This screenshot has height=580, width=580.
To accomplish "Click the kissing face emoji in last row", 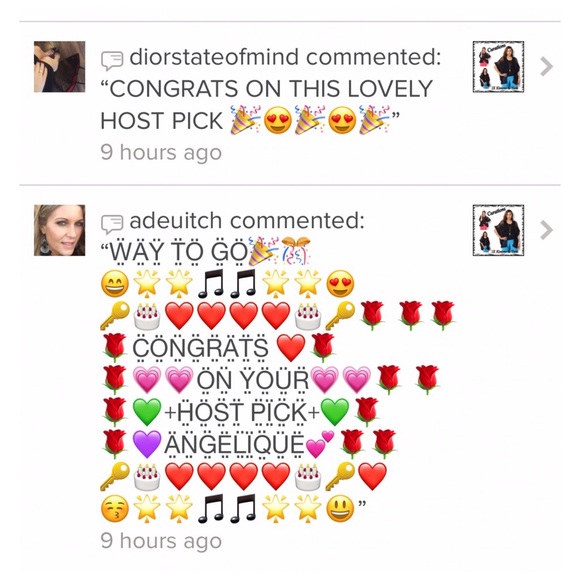I will pos(115,509).
